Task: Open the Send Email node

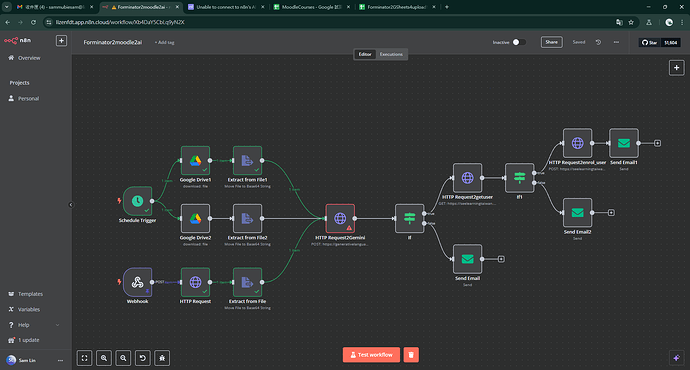Action: pyautogui.click(x=467, y=259)
